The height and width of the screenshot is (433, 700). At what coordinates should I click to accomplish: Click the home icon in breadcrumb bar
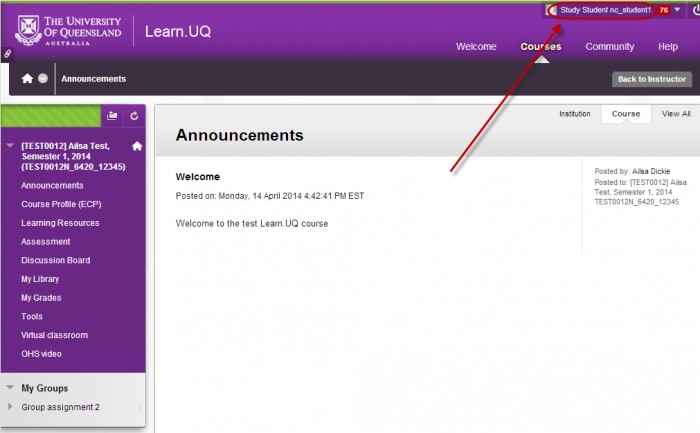click(x=27, y=79)
